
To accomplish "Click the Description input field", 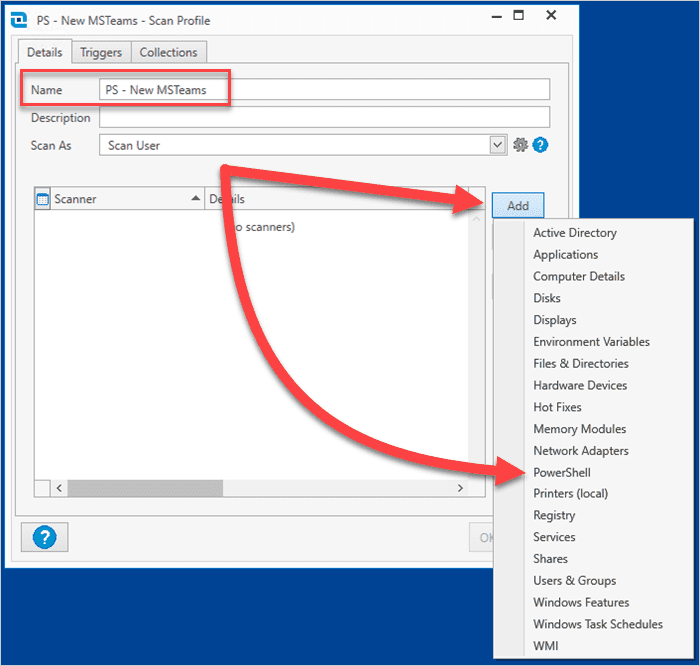I will tap(325, 117).
